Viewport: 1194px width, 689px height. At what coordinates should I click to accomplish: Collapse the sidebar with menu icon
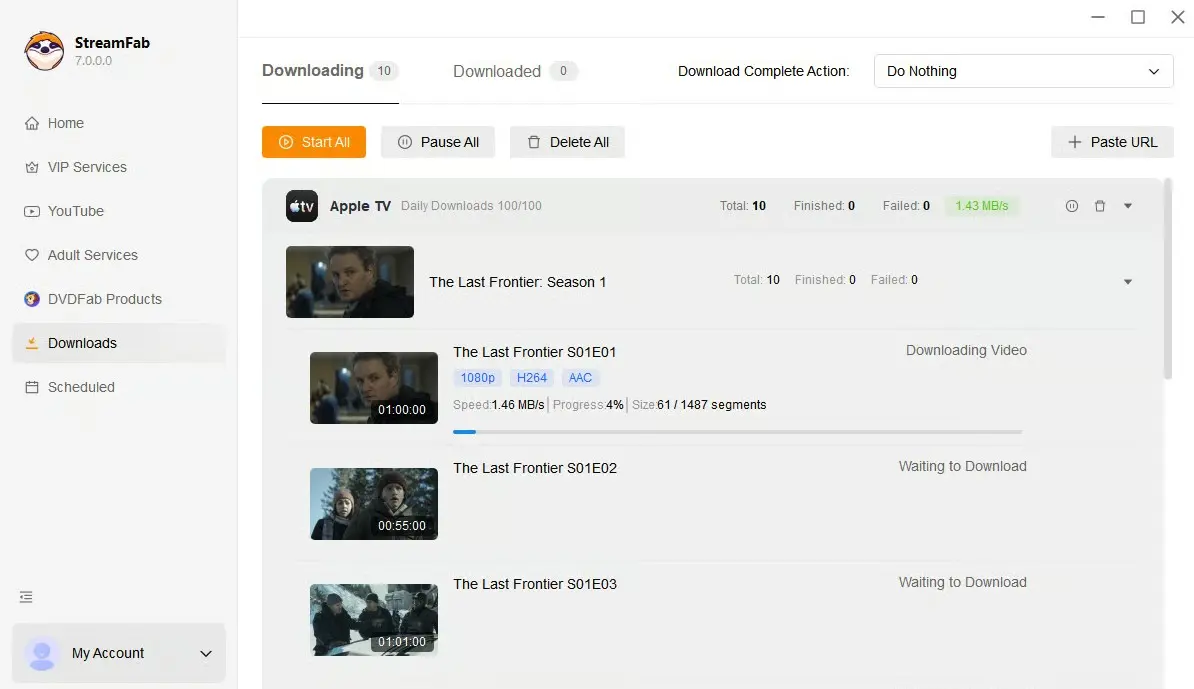click(26, 597)
